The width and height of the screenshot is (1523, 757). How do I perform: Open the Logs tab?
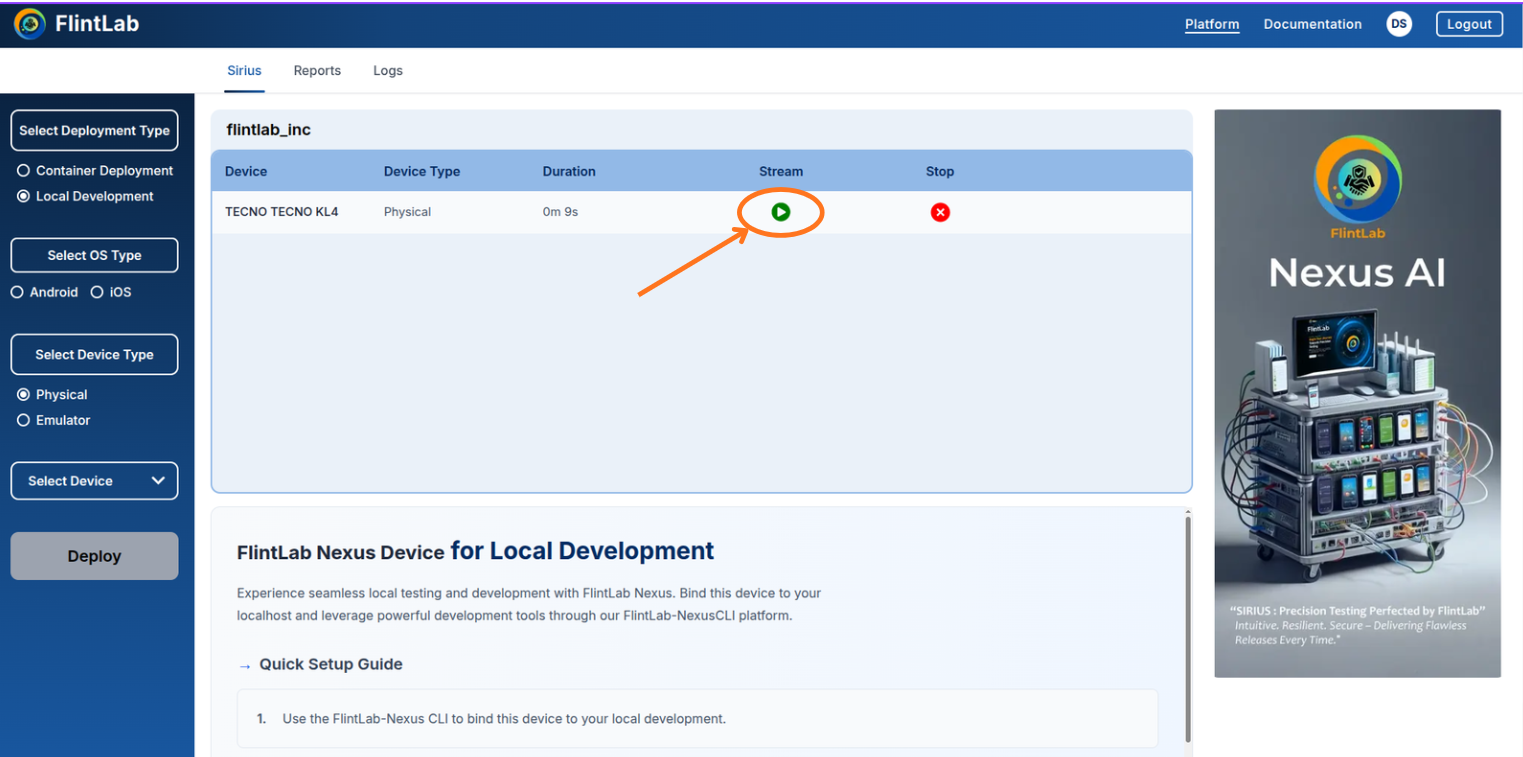[x=388, y=71]
